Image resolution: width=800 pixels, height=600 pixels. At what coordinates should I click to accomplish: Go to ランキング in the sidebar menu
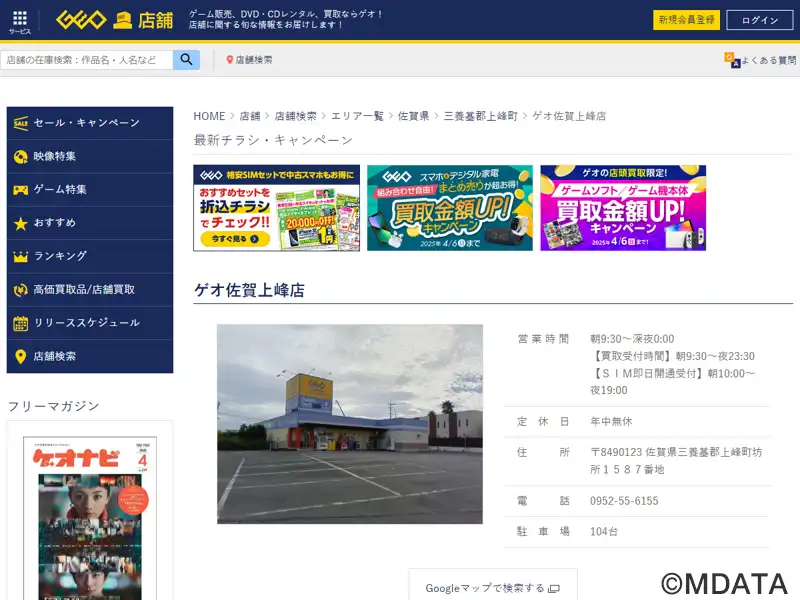click(90, 256)
